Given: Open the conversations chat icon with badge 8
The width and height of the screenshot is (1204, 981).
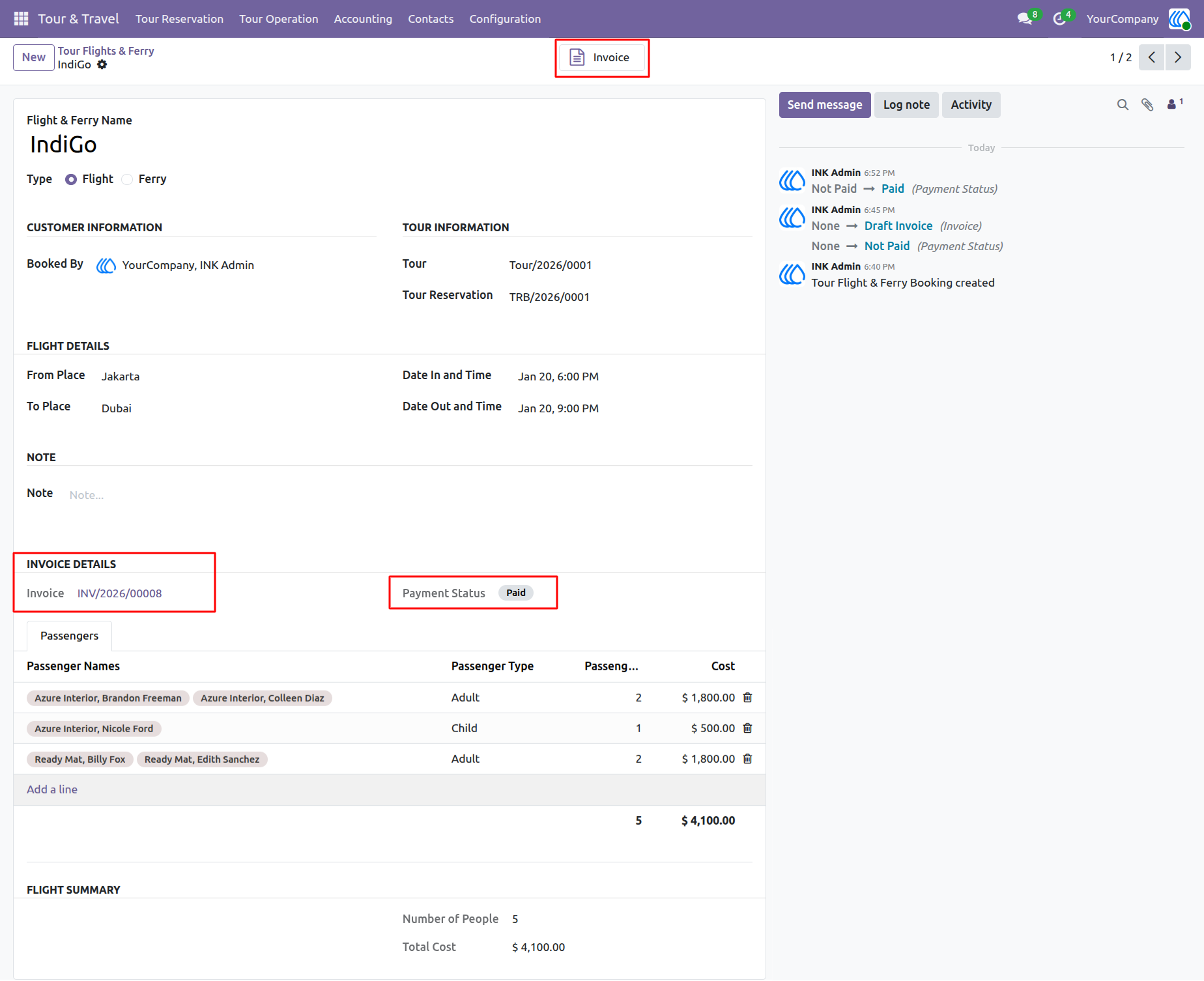Looking at the screenshot, I should tap(1025, 19).
